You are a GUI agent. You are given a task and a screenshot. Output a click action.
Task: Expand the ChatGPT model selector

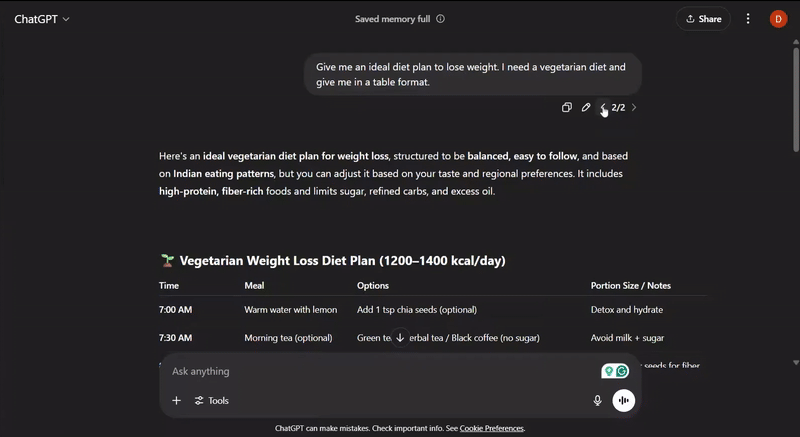pos(42,19)
